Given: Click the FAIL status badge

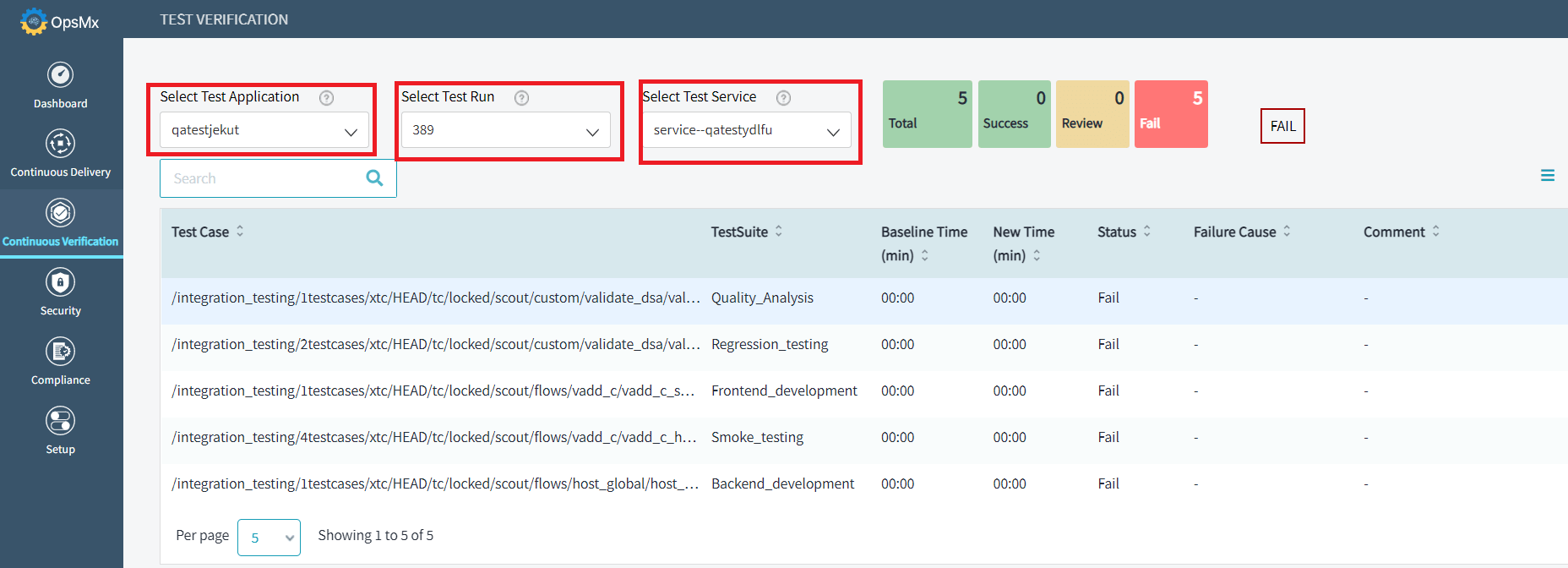Looking at the screenshot, I should click(1282, 126).
